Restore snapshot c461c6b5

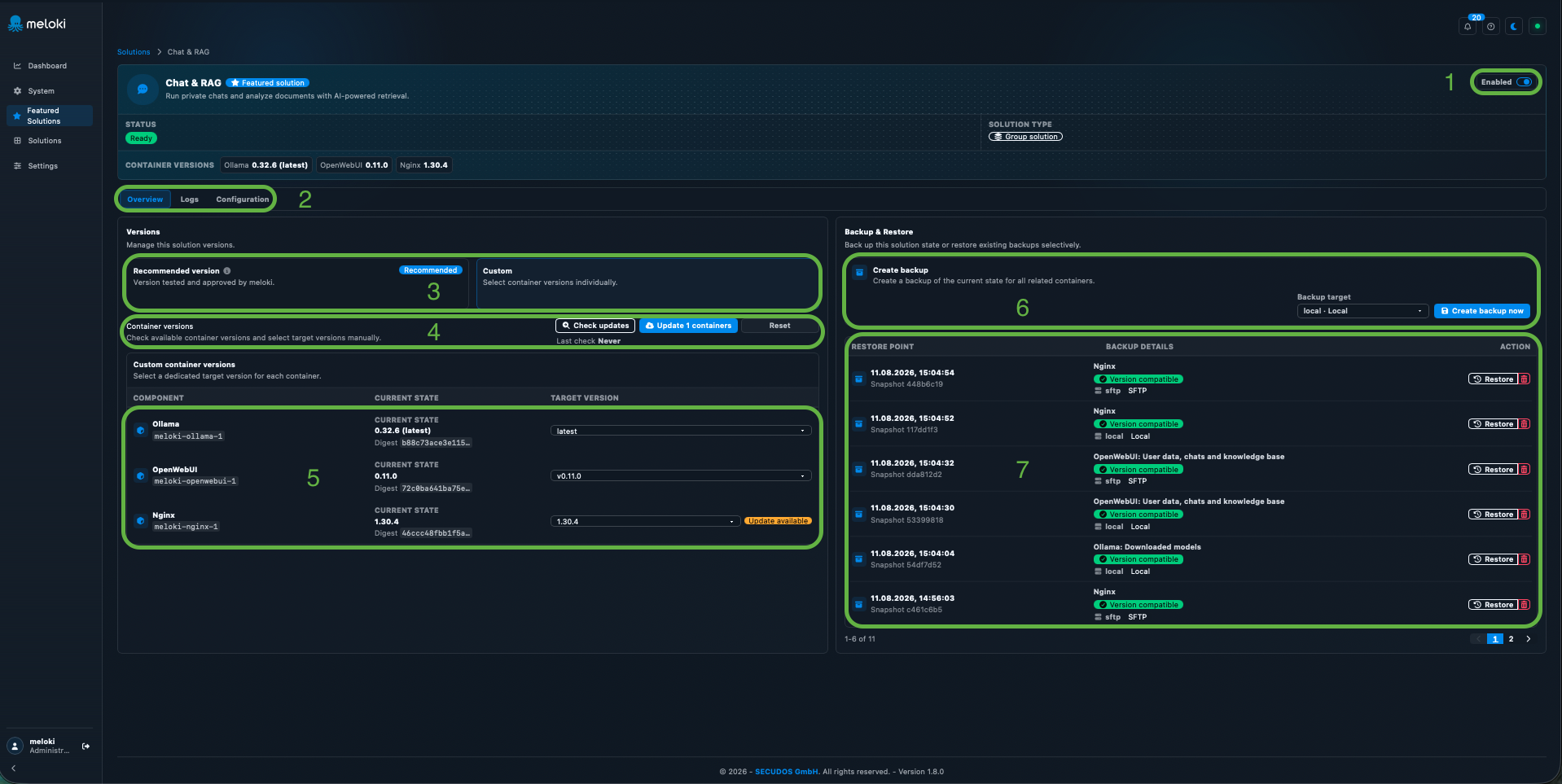[x=1494, y=605]
